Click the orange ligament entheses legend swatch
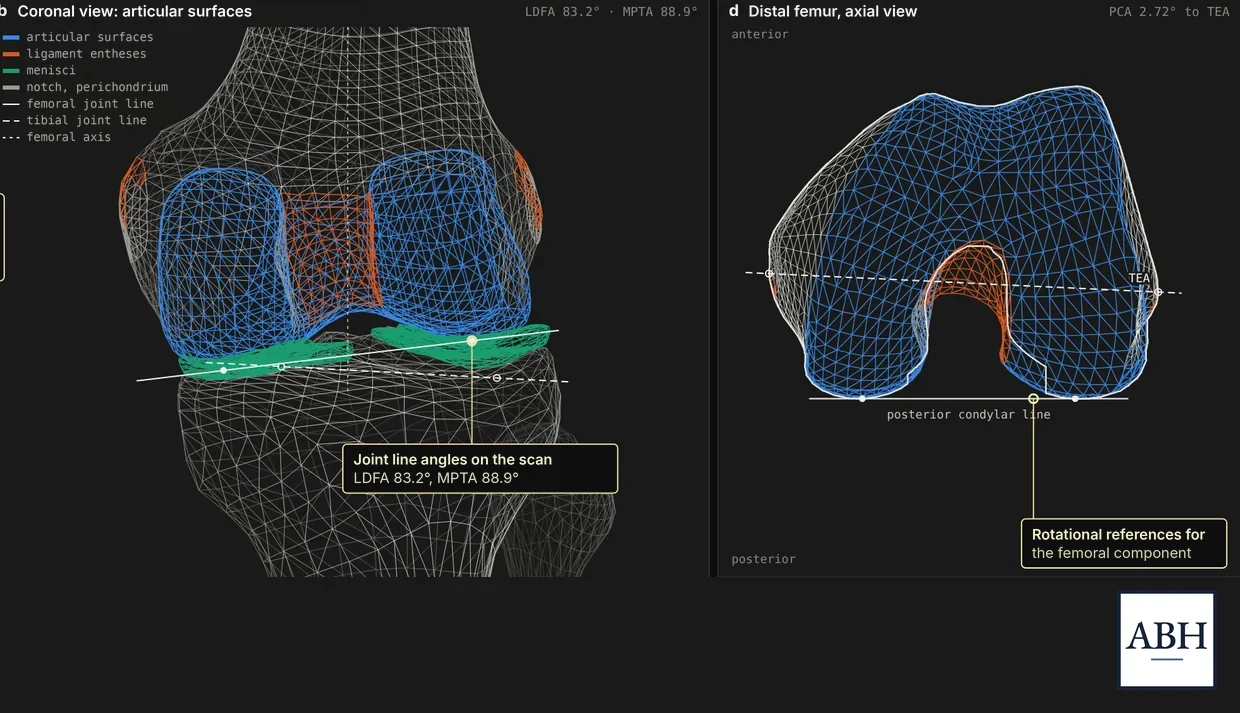 pyautogui.click(x=11, y=54)
